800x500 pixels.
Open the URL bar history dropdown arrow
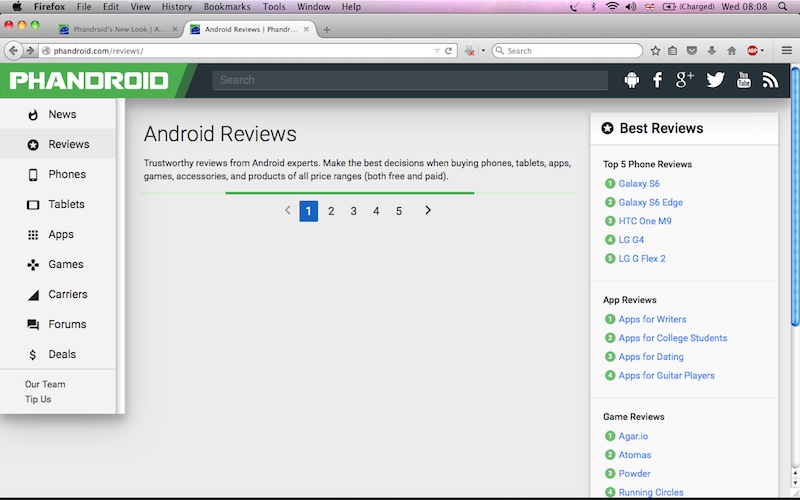tap(437, 50)
